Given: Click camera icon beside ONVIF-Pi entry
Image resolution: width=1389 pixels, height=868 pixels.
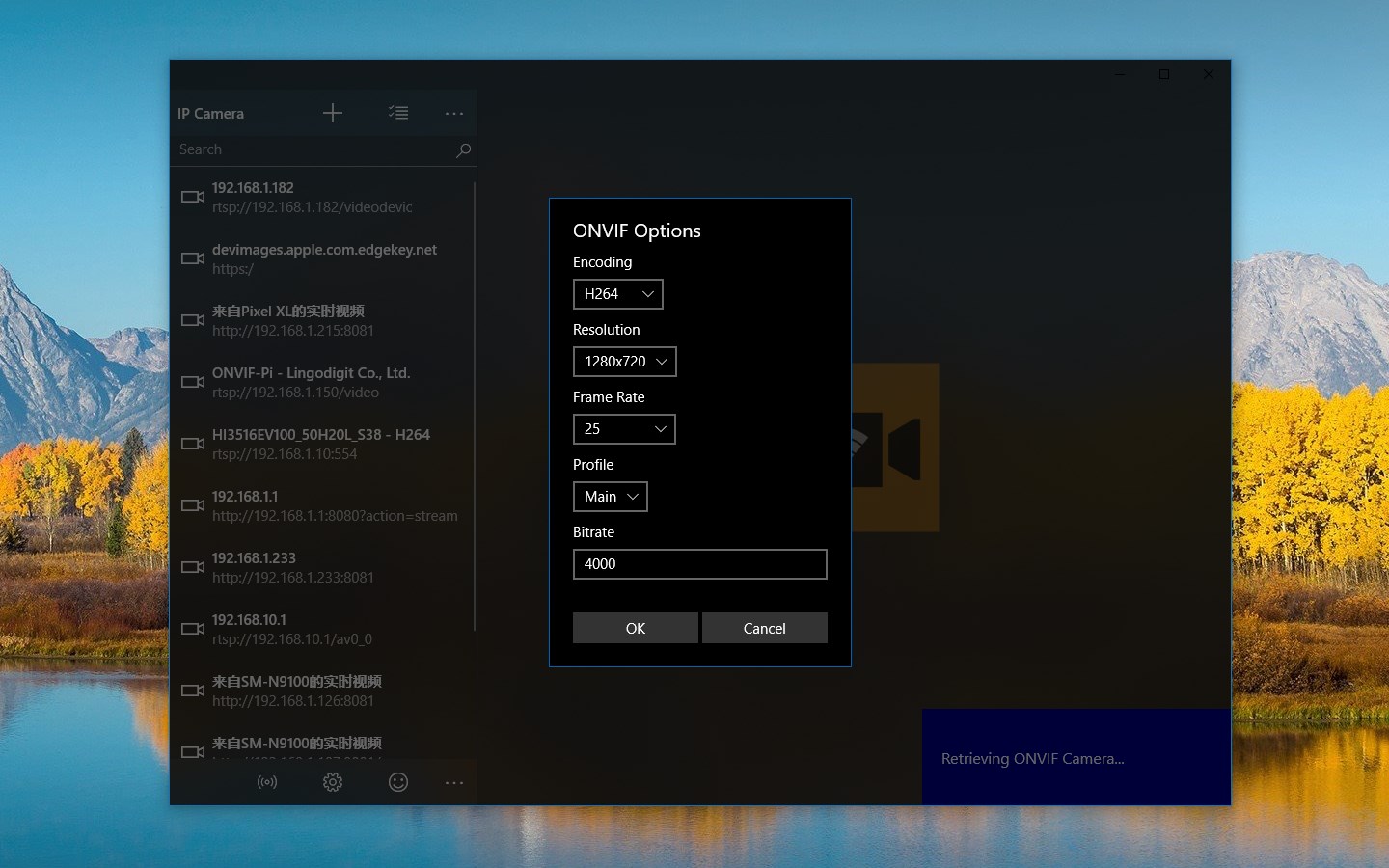Looking at the screenshot, I should tap(192, 382).
